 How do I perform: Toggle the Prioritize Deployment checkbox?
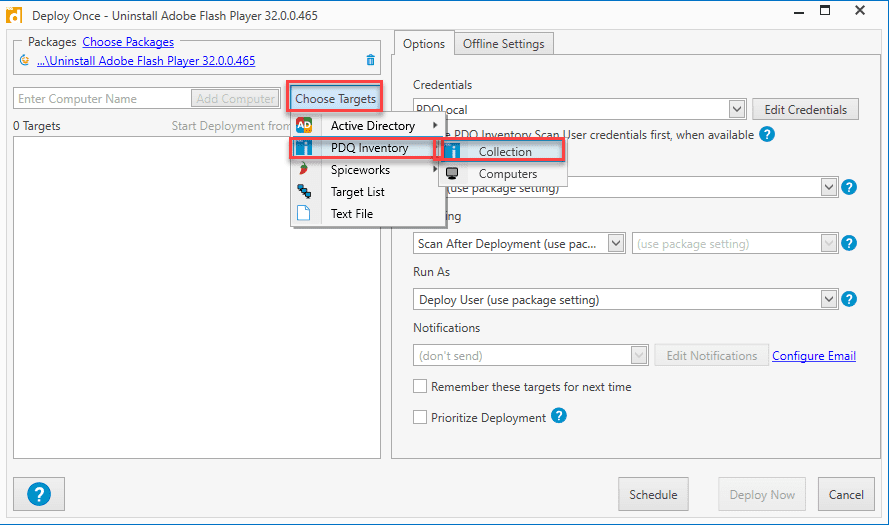point(420,417)
